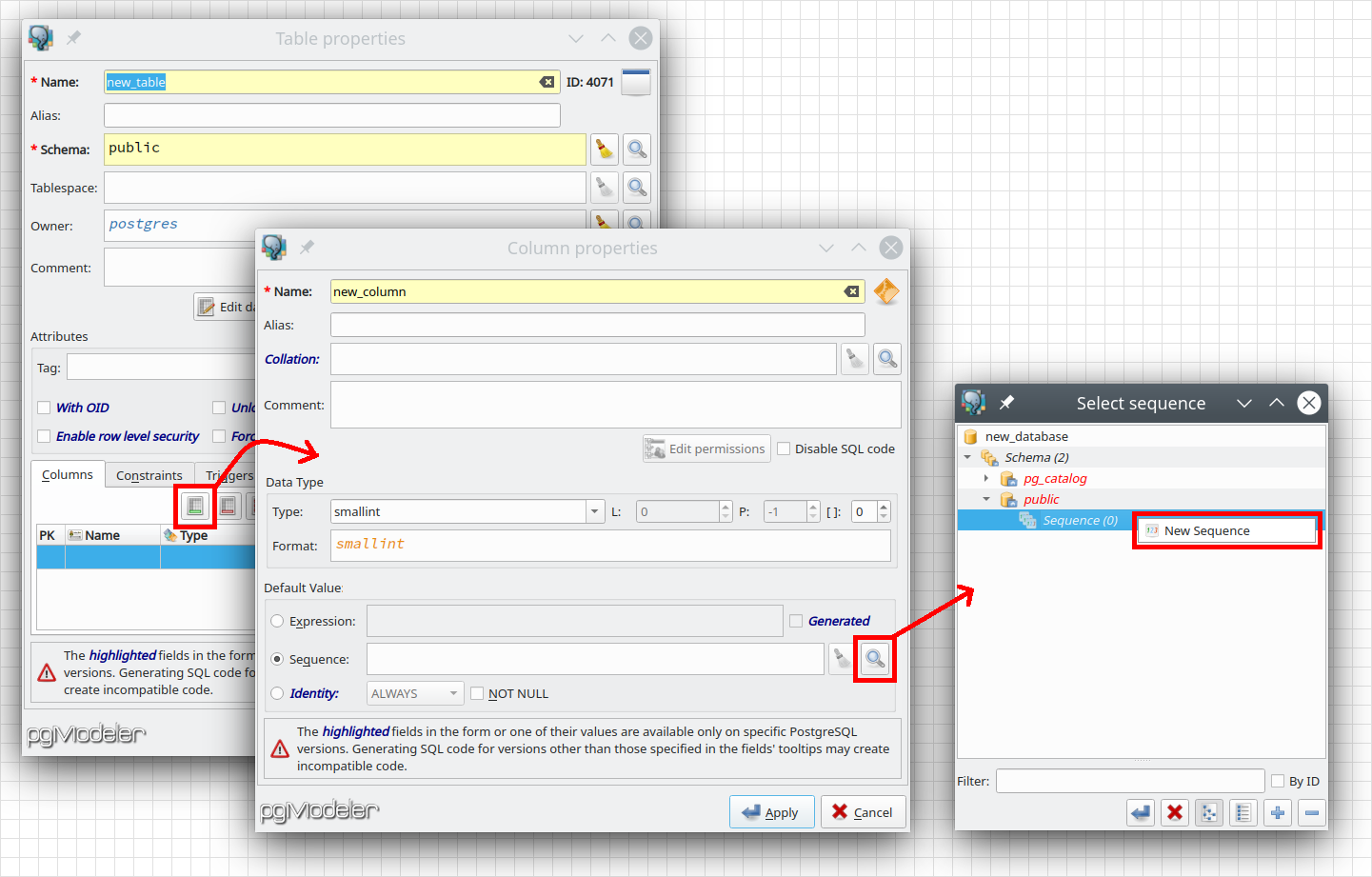Expand the pg_catalog schema node
The height and width of the screenshot is (877, 1372).
coord(986,478)
